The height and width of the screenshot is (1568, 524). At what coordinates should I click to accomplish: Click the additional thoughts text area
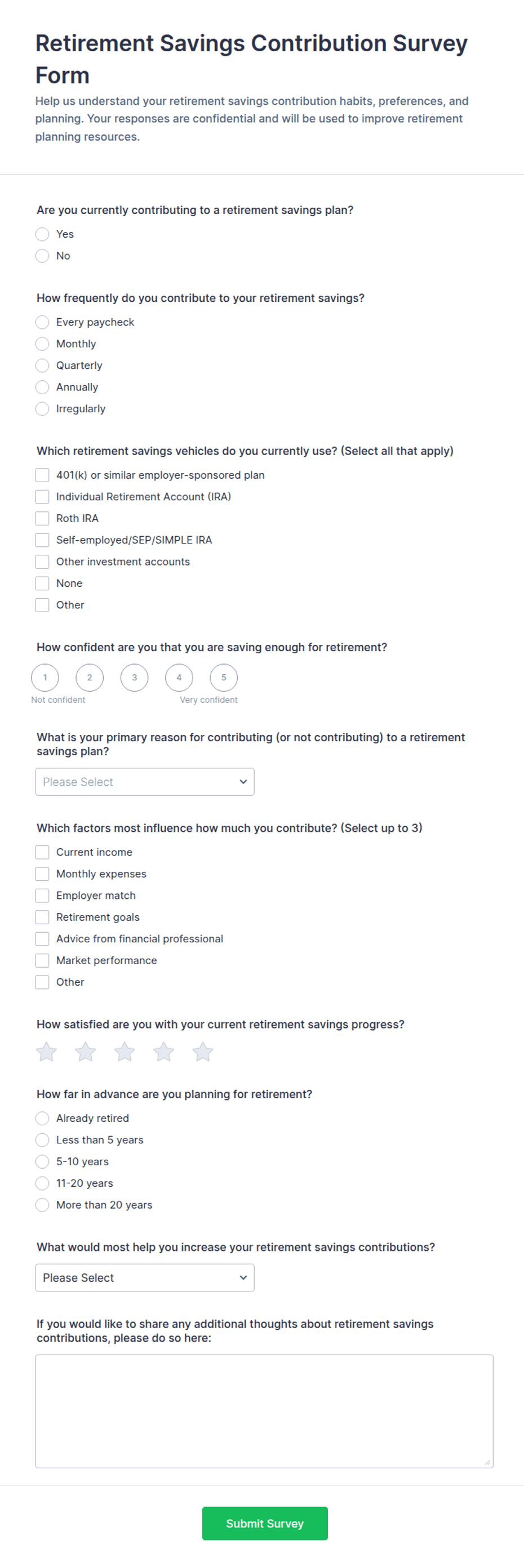pyautogui.click(x=264, y=1411)
